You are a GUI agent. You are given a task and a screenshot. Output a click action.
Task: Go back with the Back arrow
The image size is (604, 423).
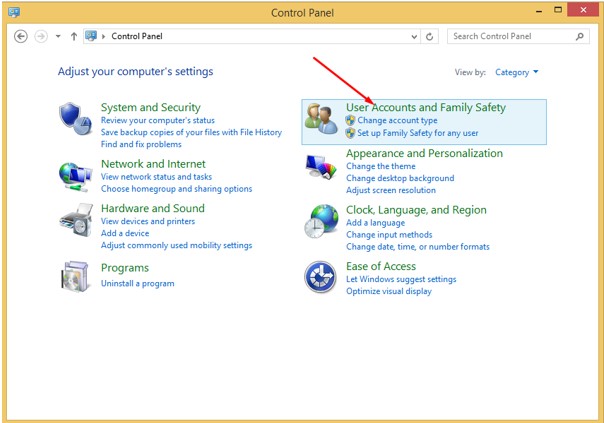[21, 37]
